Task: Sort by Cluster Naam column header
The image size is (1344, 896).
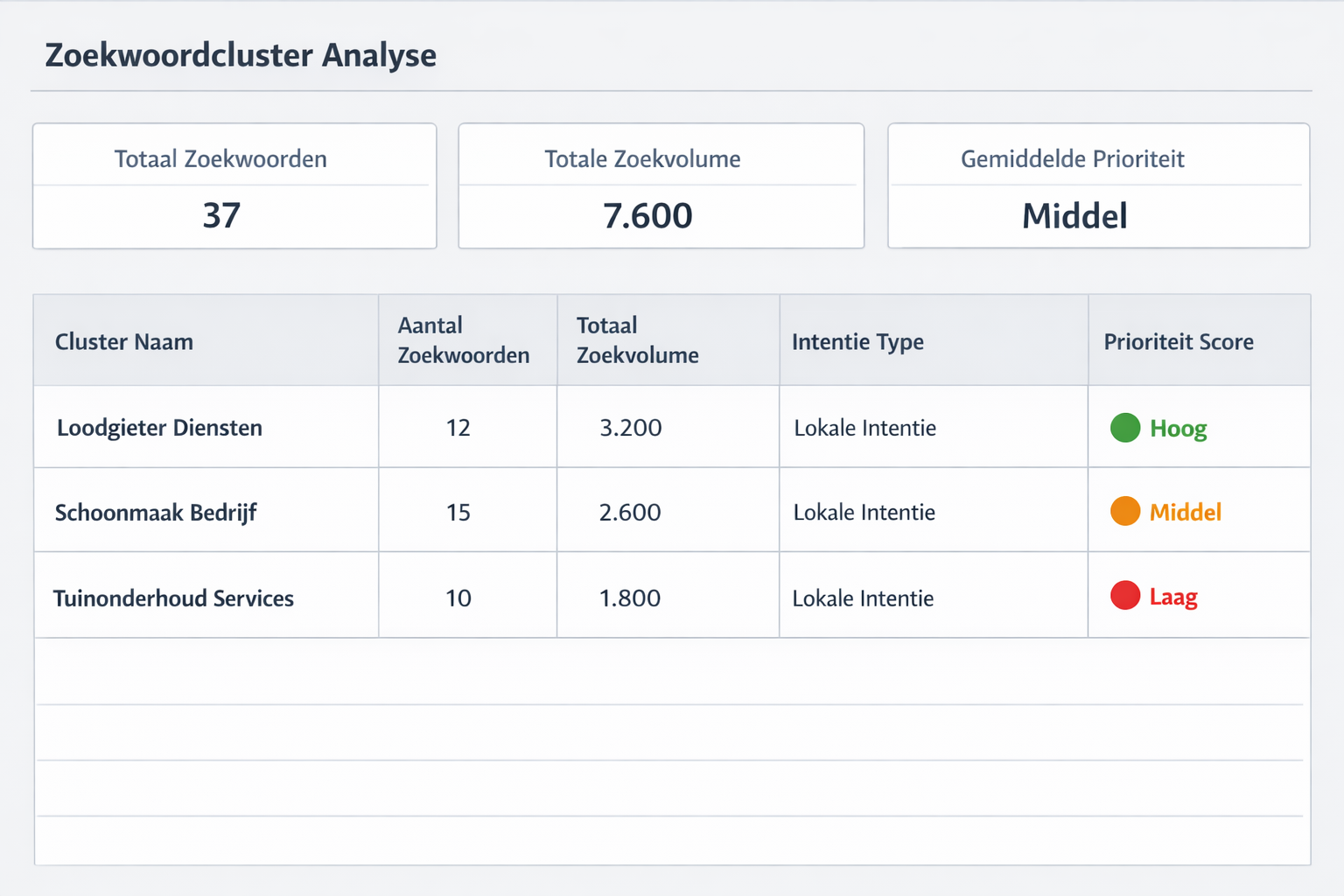Action: pyautogui.click(x=124, y=342)
